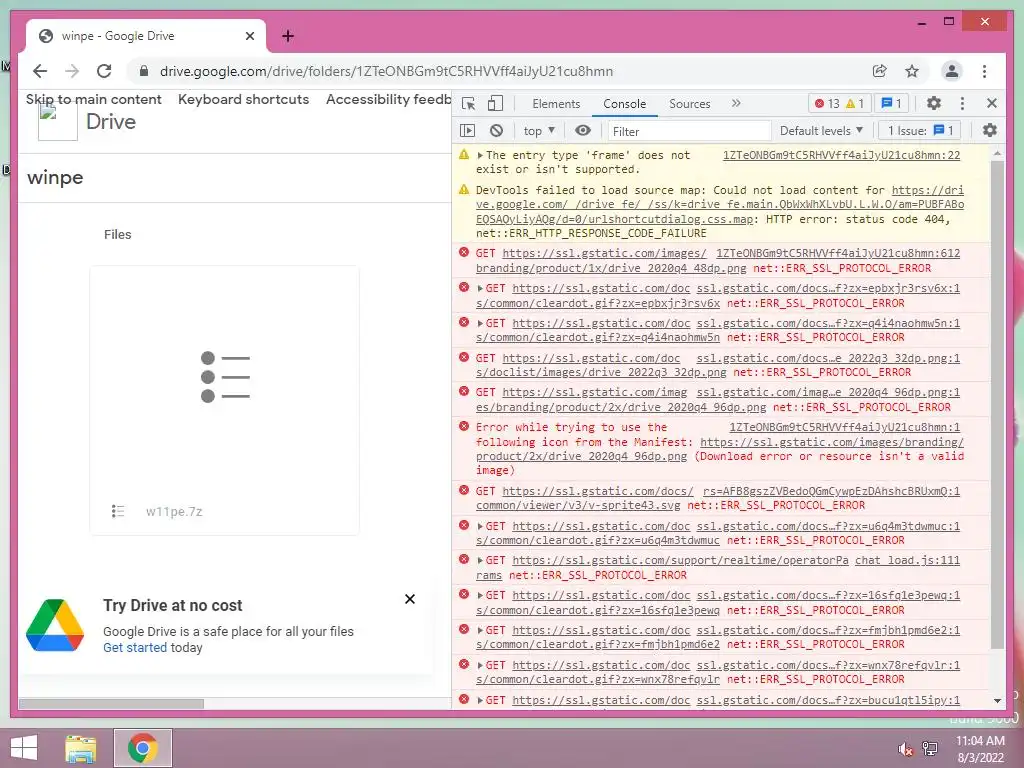The width and height of the screenshot is (1024, 768).
Task: Go back with the browser back arrow
Action: 40,71
